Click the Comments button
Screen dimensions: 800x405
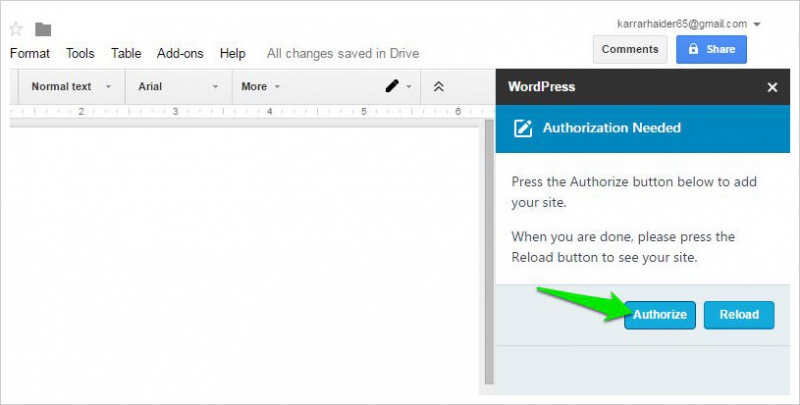tap(630, 49)
